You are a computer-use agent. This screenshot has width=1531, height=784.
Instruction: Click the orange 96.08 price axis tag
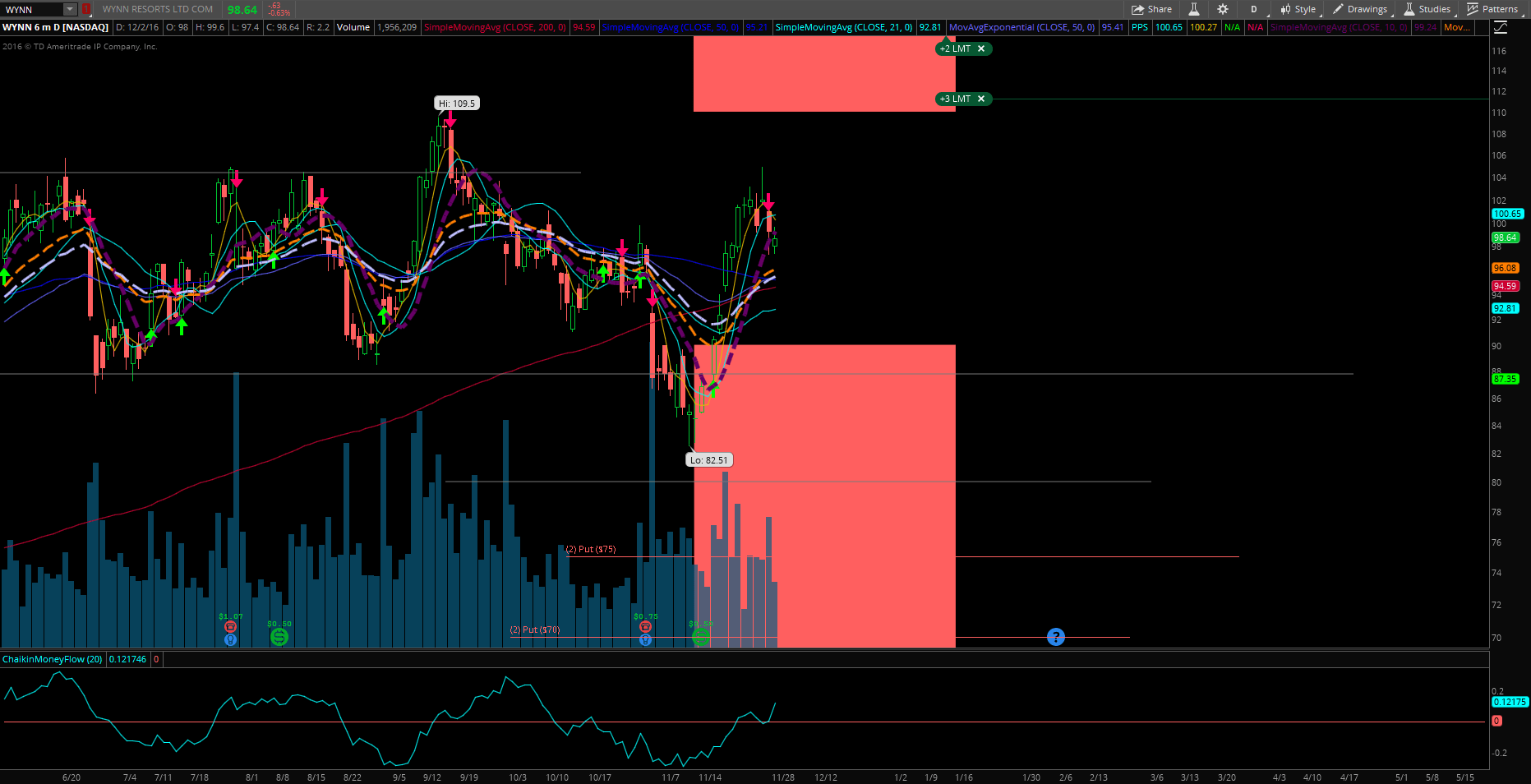tap(1505, 268)
